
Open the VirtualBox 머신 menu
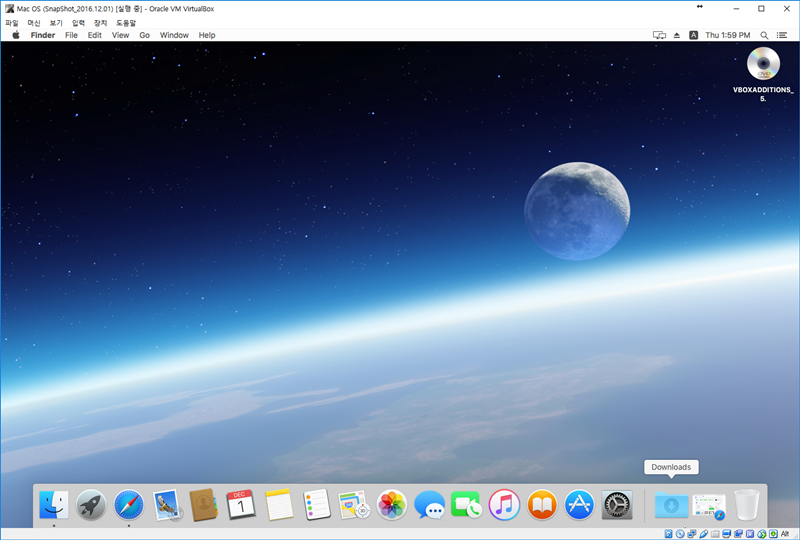[34, 22]
